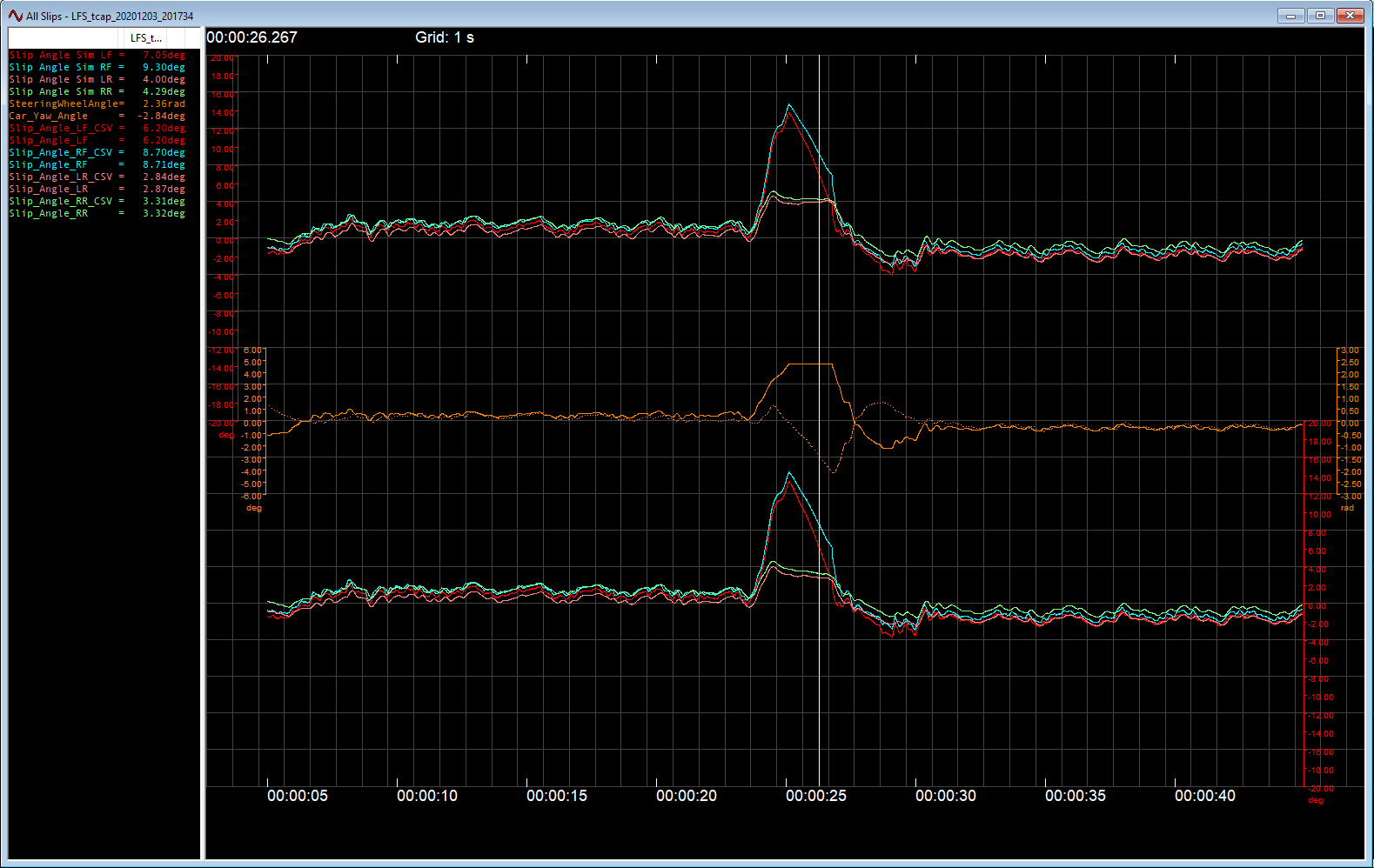Click the 00:00:20 time axis label
This screenshot has width=1374, height=868.
coord(687,796)
